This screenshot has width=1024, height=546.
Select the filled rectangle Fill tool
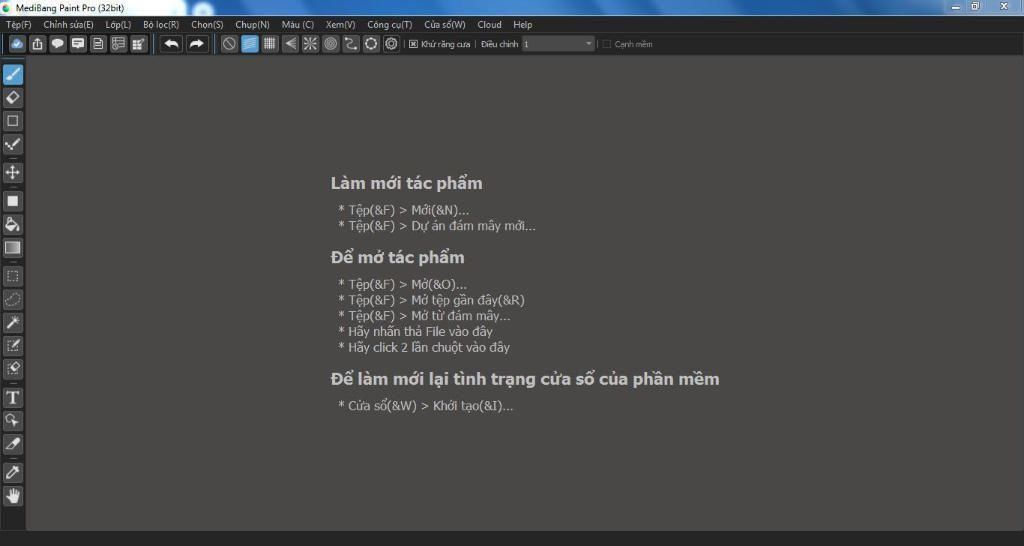pos(12,201)
